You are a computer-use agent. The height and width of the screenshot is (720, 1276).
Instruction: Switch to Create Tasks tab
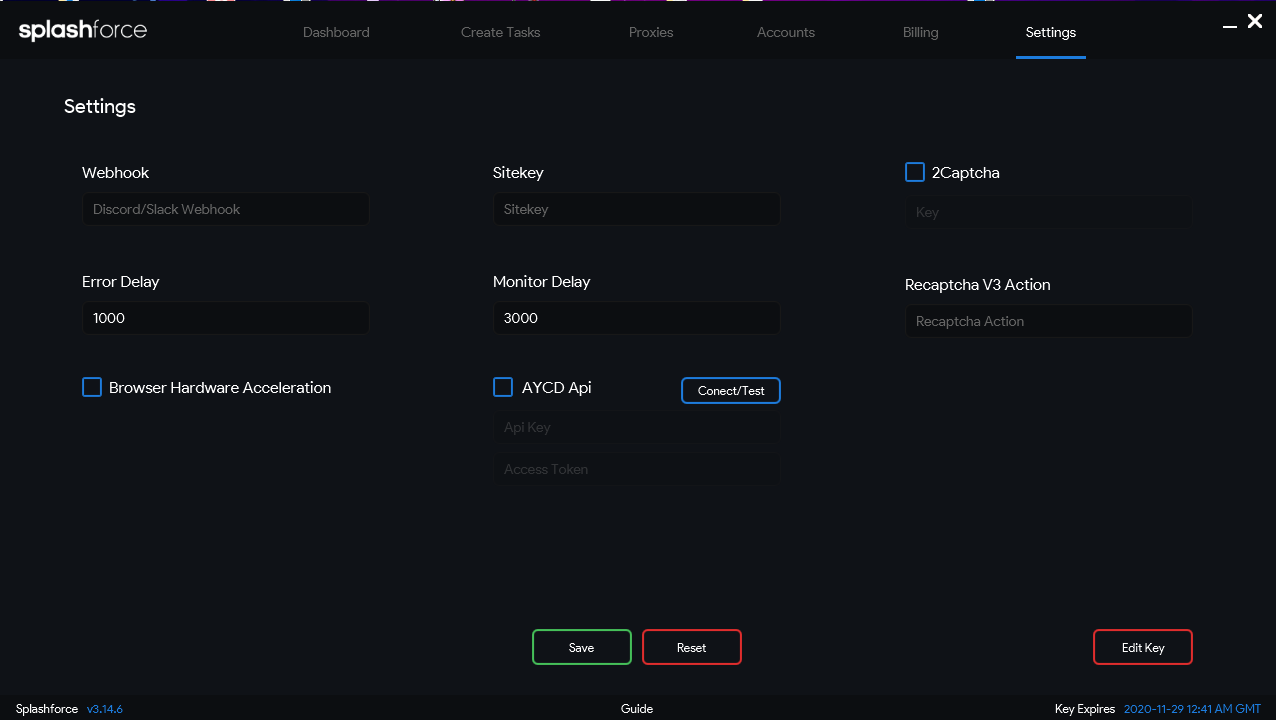click(x=500, y=32)
